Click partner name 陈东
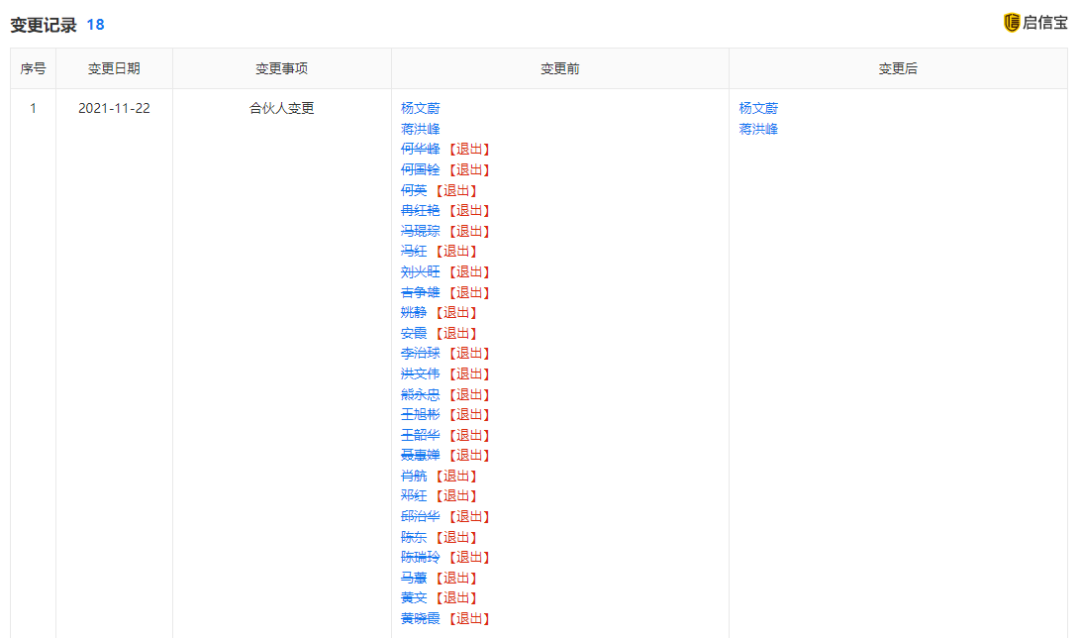The image size is (1080, 638). (414, 537)
